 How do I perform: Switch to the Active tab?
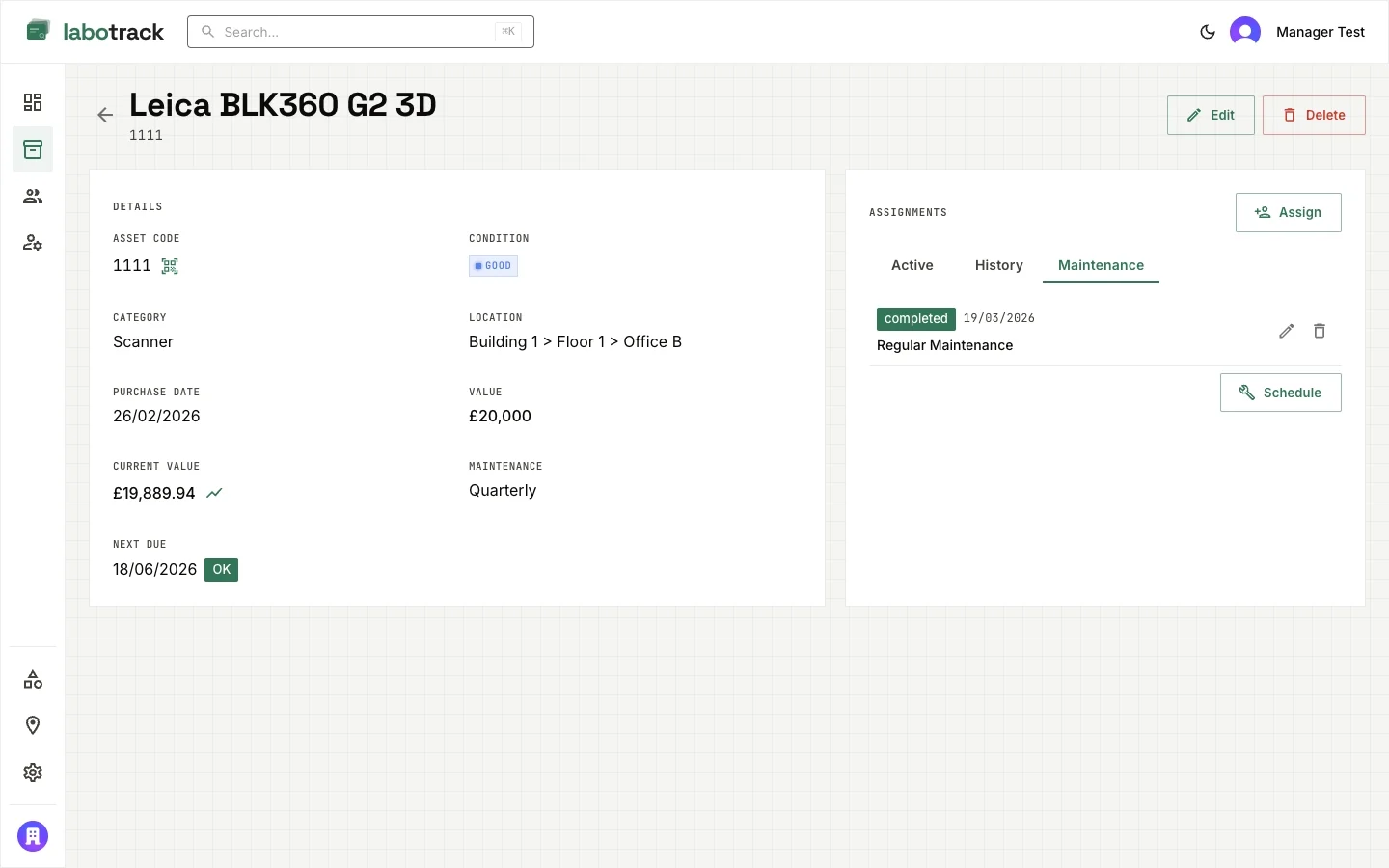(x=912, y=265)
